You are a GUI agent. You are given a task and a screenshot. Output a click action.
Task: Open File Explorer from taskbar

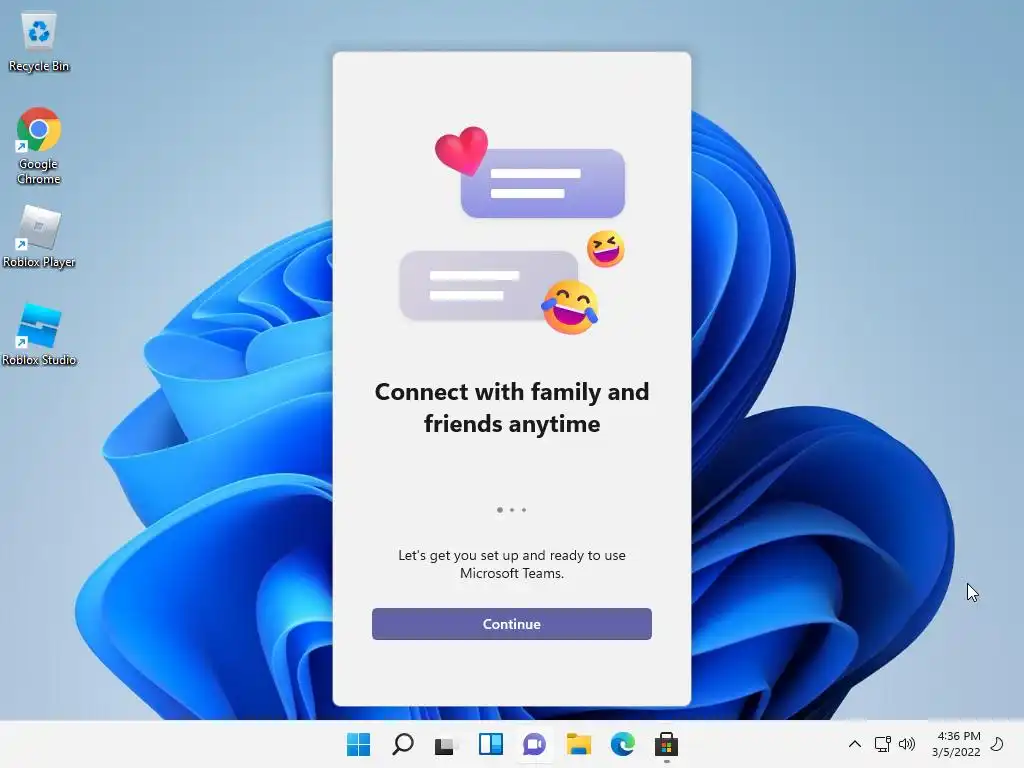coord(579,744)
